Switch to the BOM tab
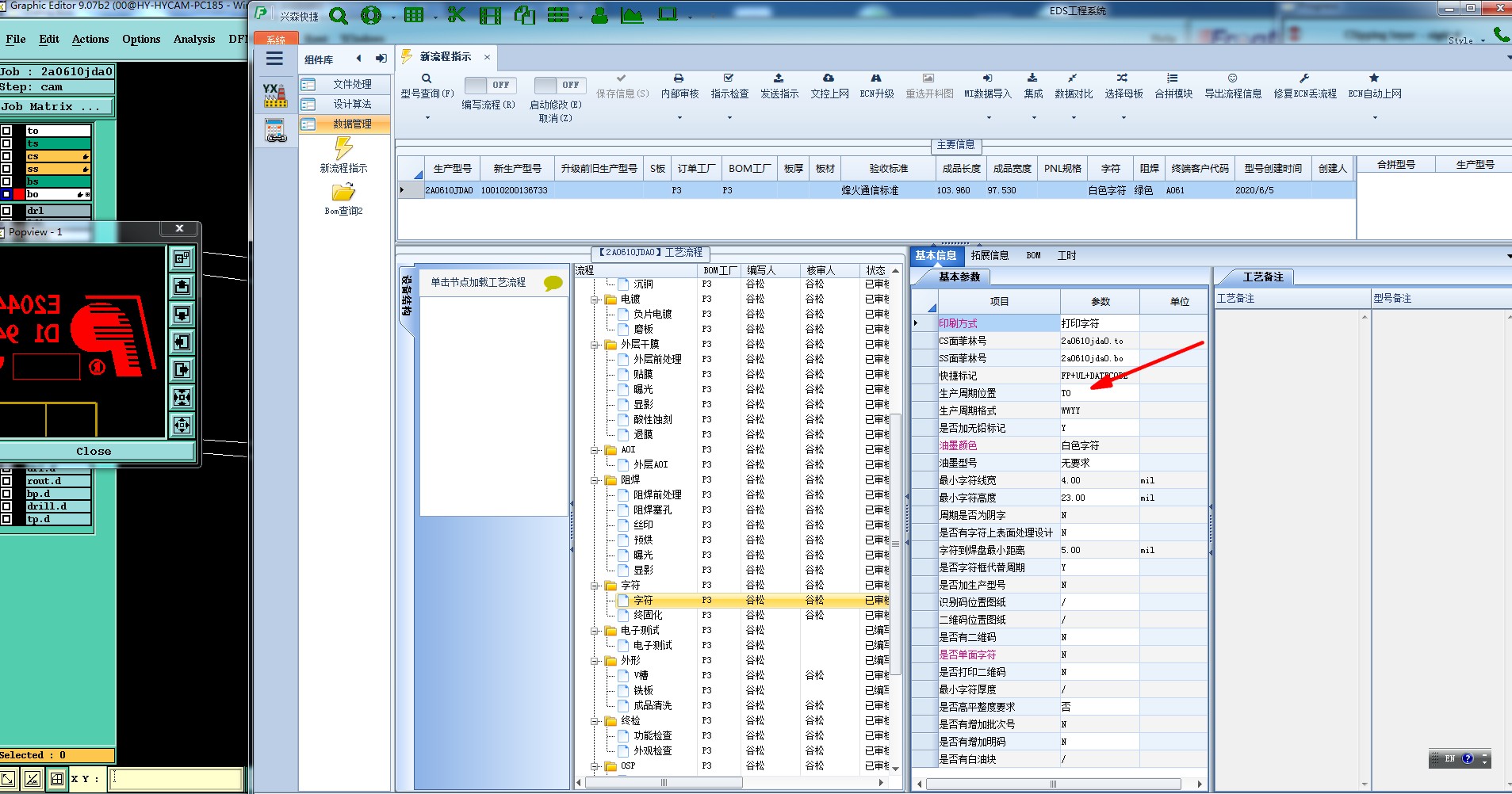This screenshot has width=1512, height=794. click(x=1033, y=255)
